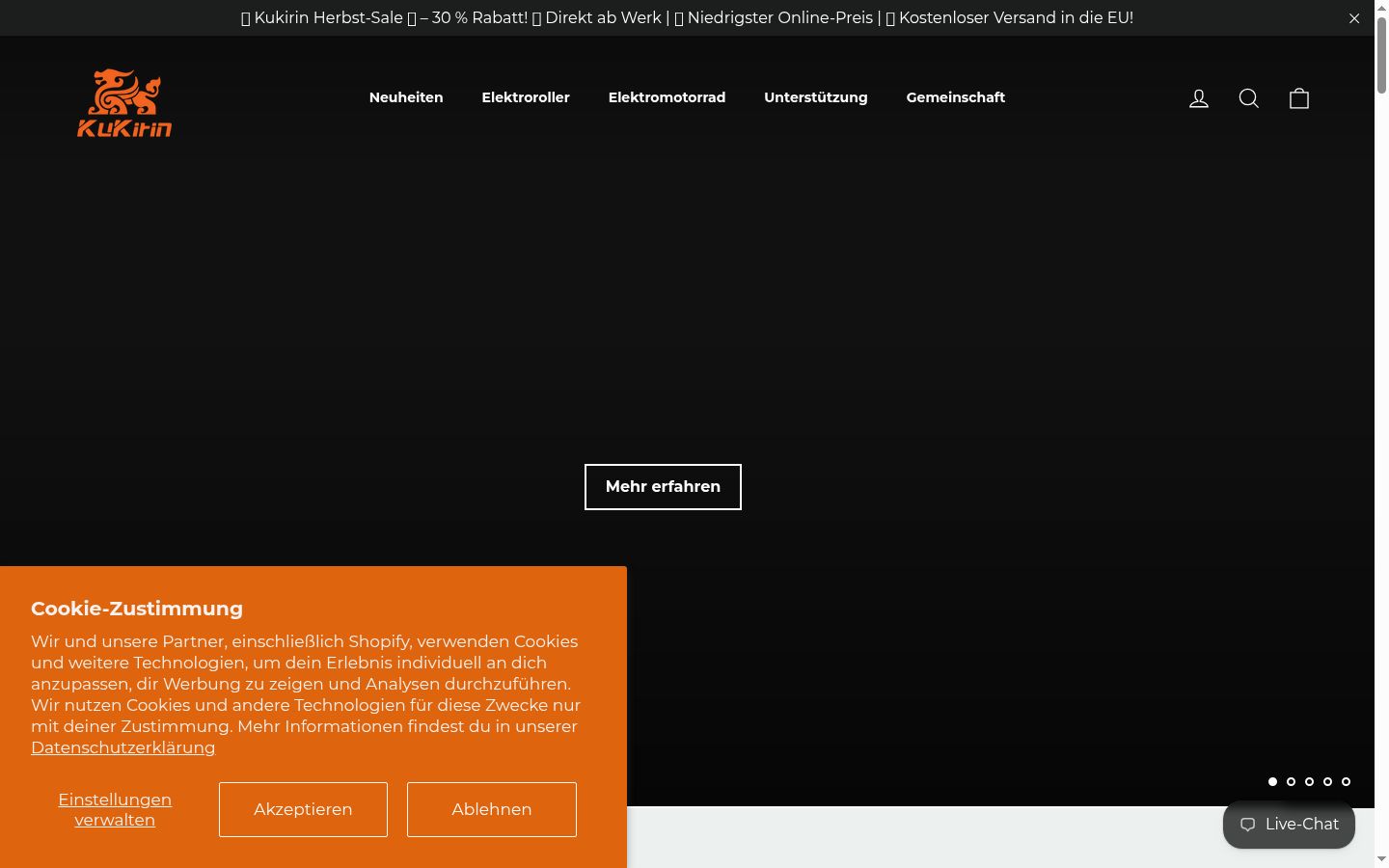Image resolution: width=1389 pixels, height=868 pixels.
Task: Click the Herbst-Sale announcement text
Action: [687, 18]
